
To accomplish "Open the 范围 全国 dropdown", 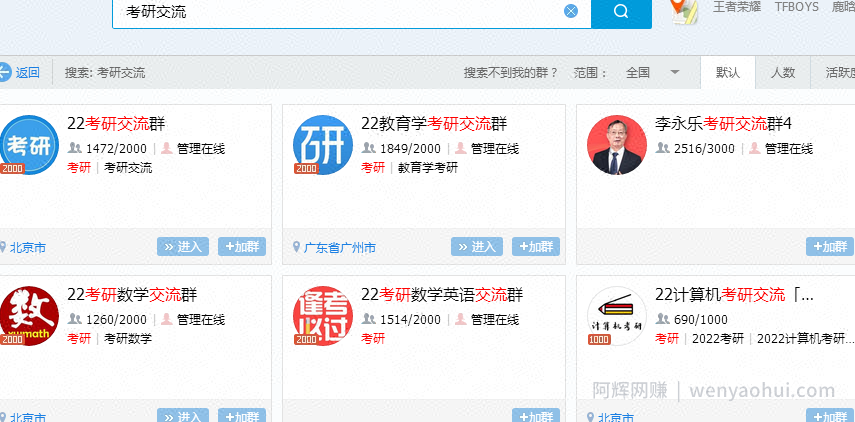I will pos(653,73).
